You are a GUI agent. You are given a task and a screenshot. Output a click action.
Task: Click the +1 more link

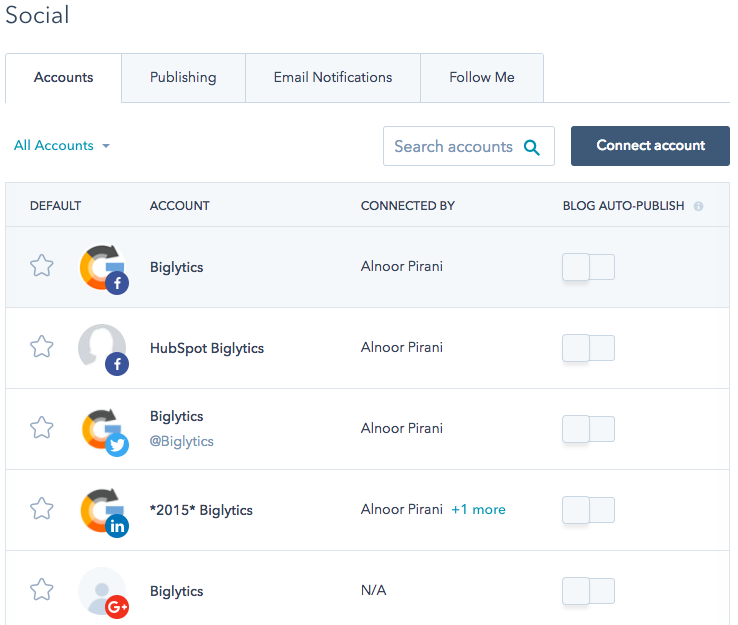[478, 510]
